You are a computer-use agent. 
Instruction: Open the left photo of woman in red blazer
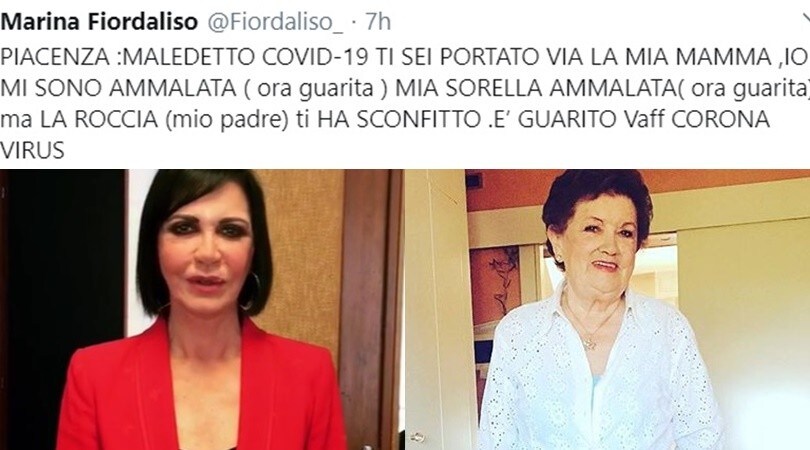click(201, 309)
